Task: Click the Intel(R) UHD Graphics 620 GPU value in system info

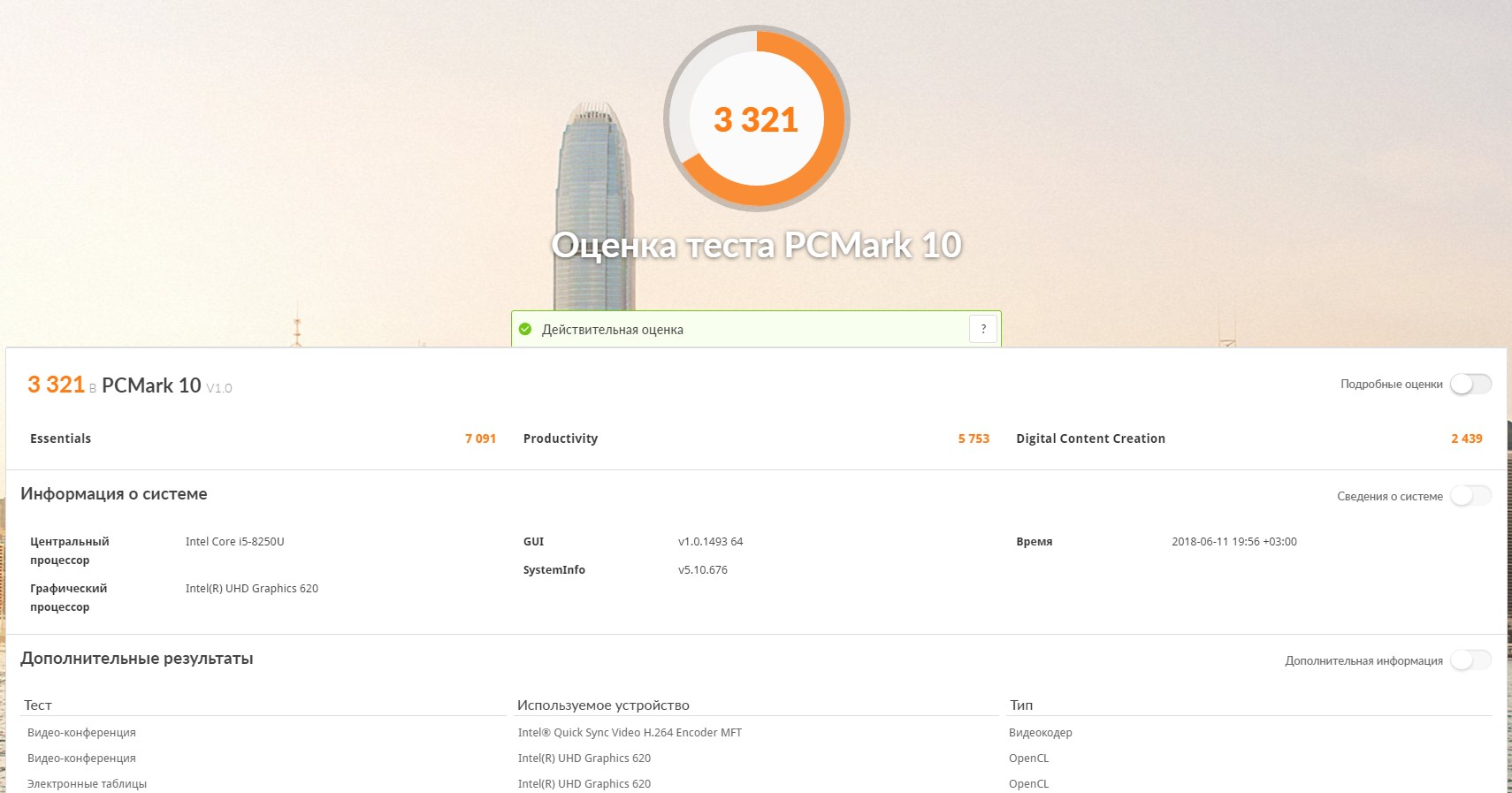Action: coord(252,589)
